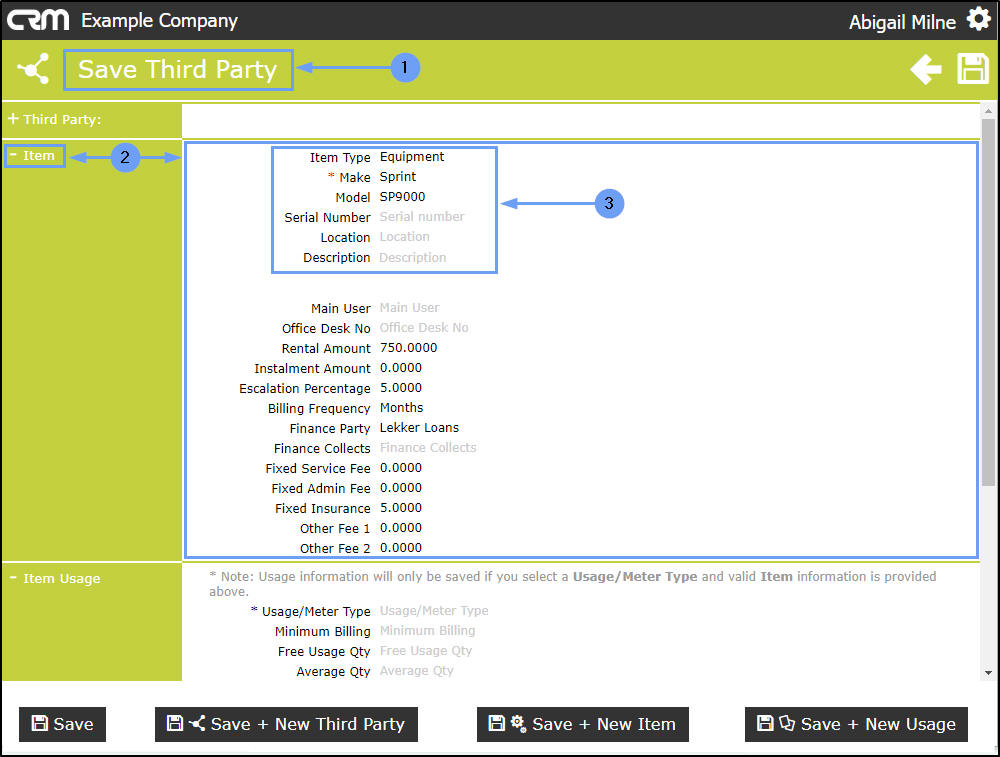Click the CRM logo
Viewport: 1000px width, 757px height.
(38, 20)
